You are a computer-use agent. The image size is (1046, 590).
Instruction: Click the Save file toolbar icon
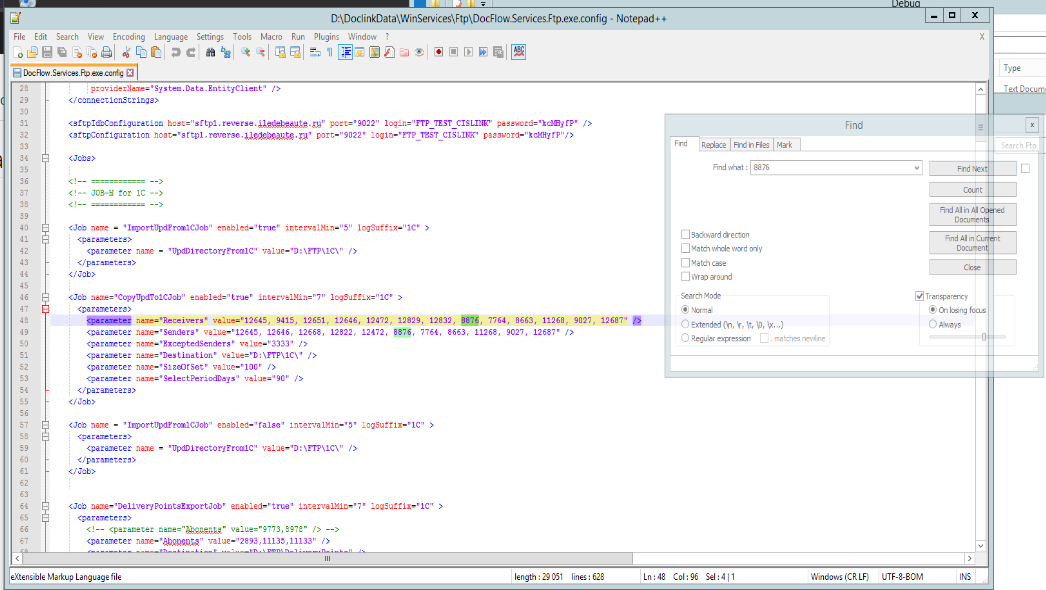pyautogui.click(x=47, y=52)
